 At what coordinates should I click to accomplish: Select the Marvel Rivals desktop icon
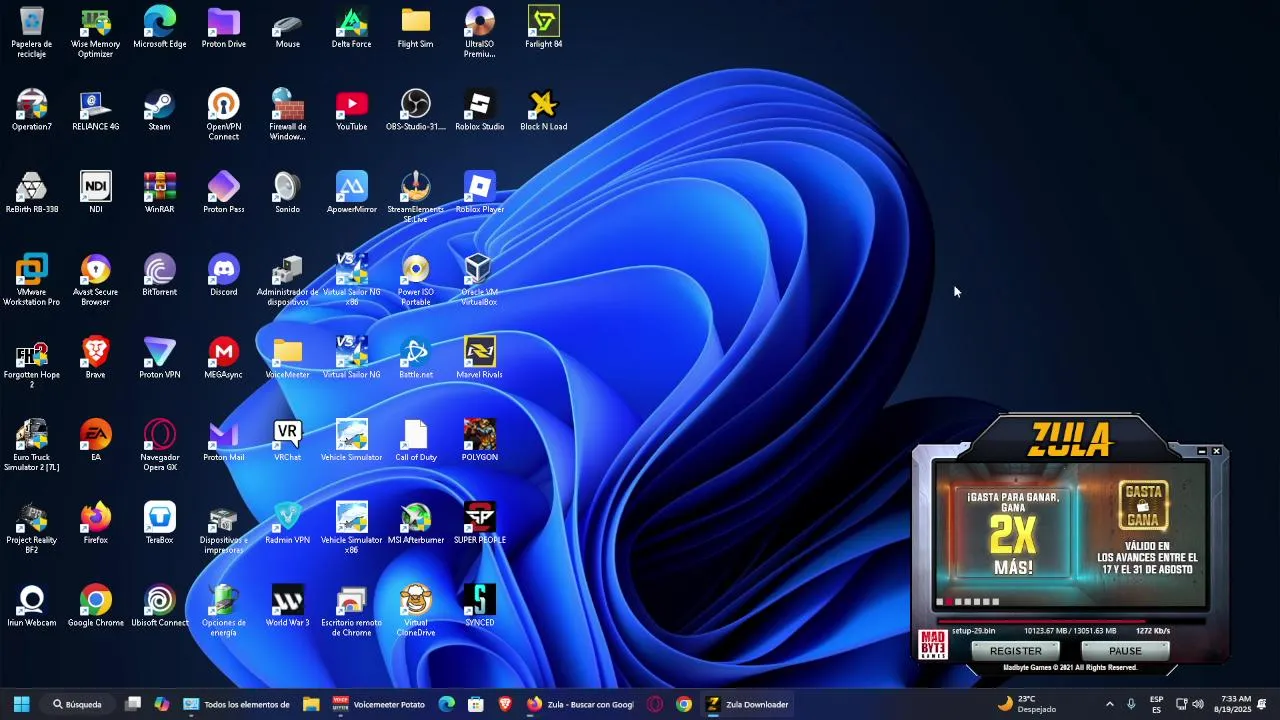tap(479, 358)
